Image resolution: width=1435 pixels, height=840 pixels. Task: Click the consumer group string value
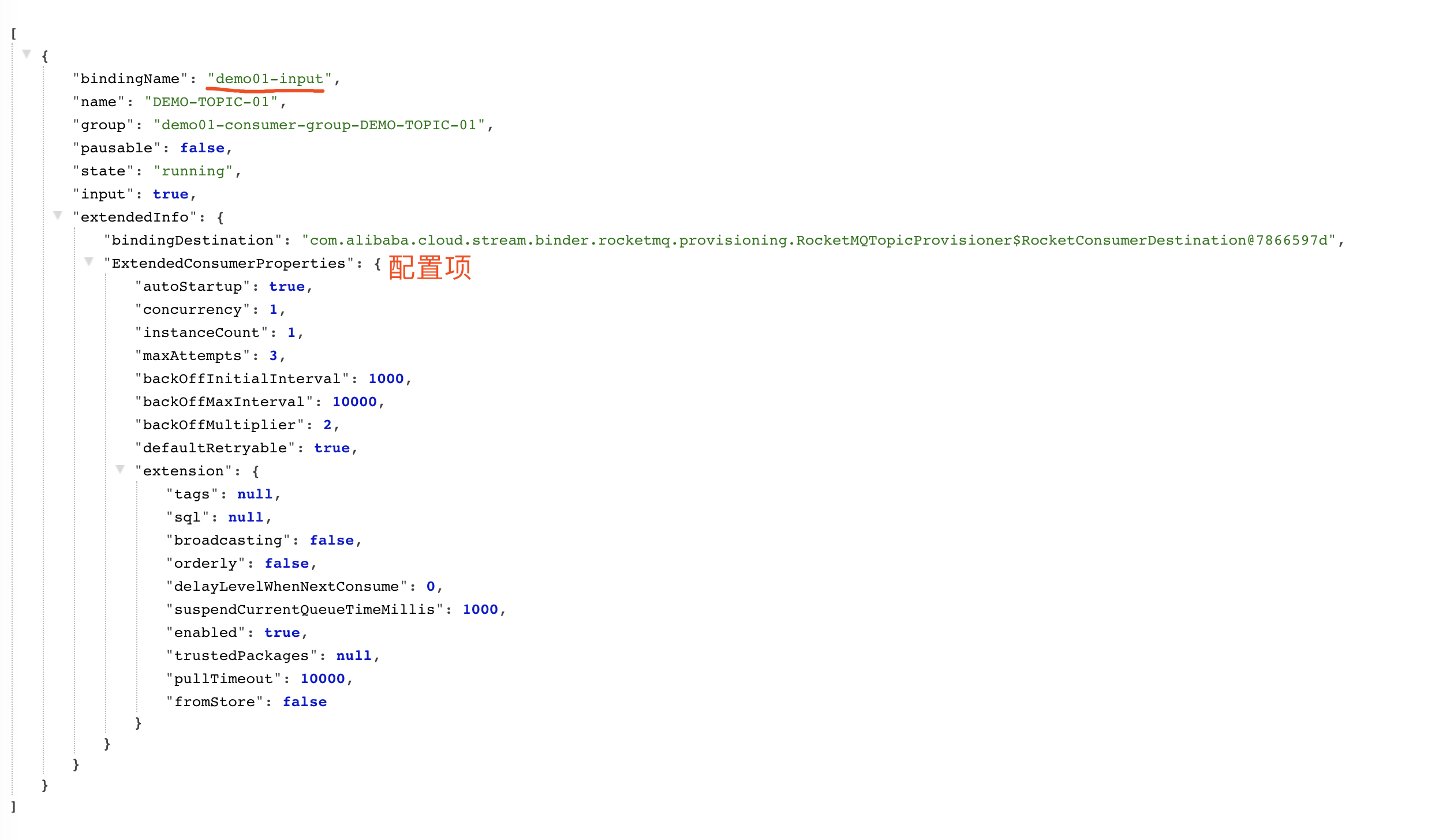point(319,125)
